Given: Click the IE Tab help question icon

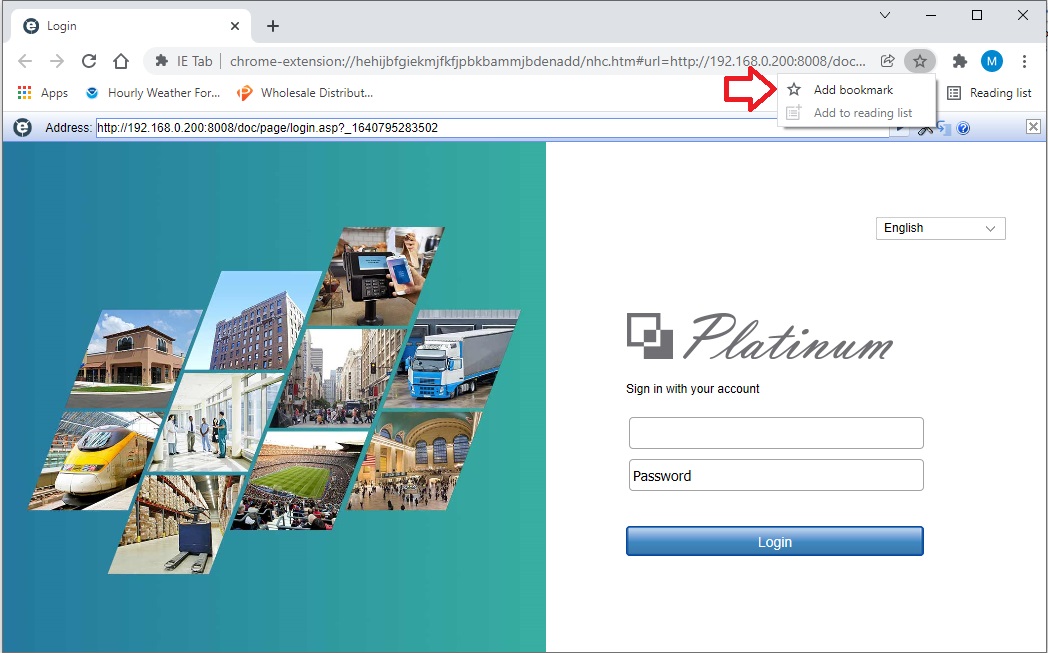Looking at the screenshot, I should [x=963, y=128].
